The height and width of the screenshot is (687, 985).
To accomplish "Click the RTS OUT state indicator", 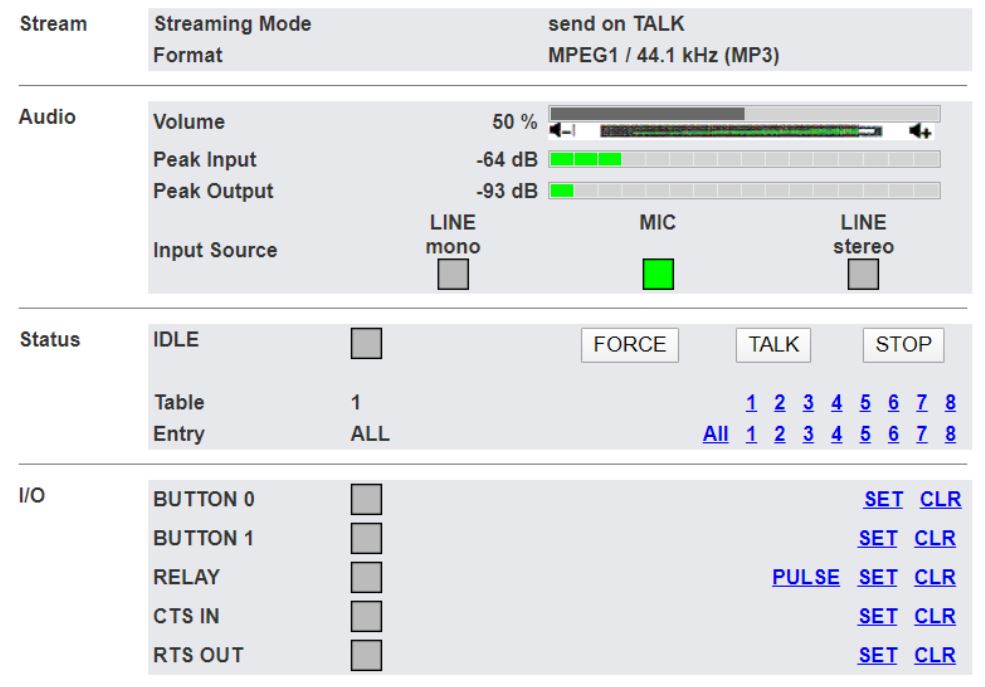I will point(368,656).
